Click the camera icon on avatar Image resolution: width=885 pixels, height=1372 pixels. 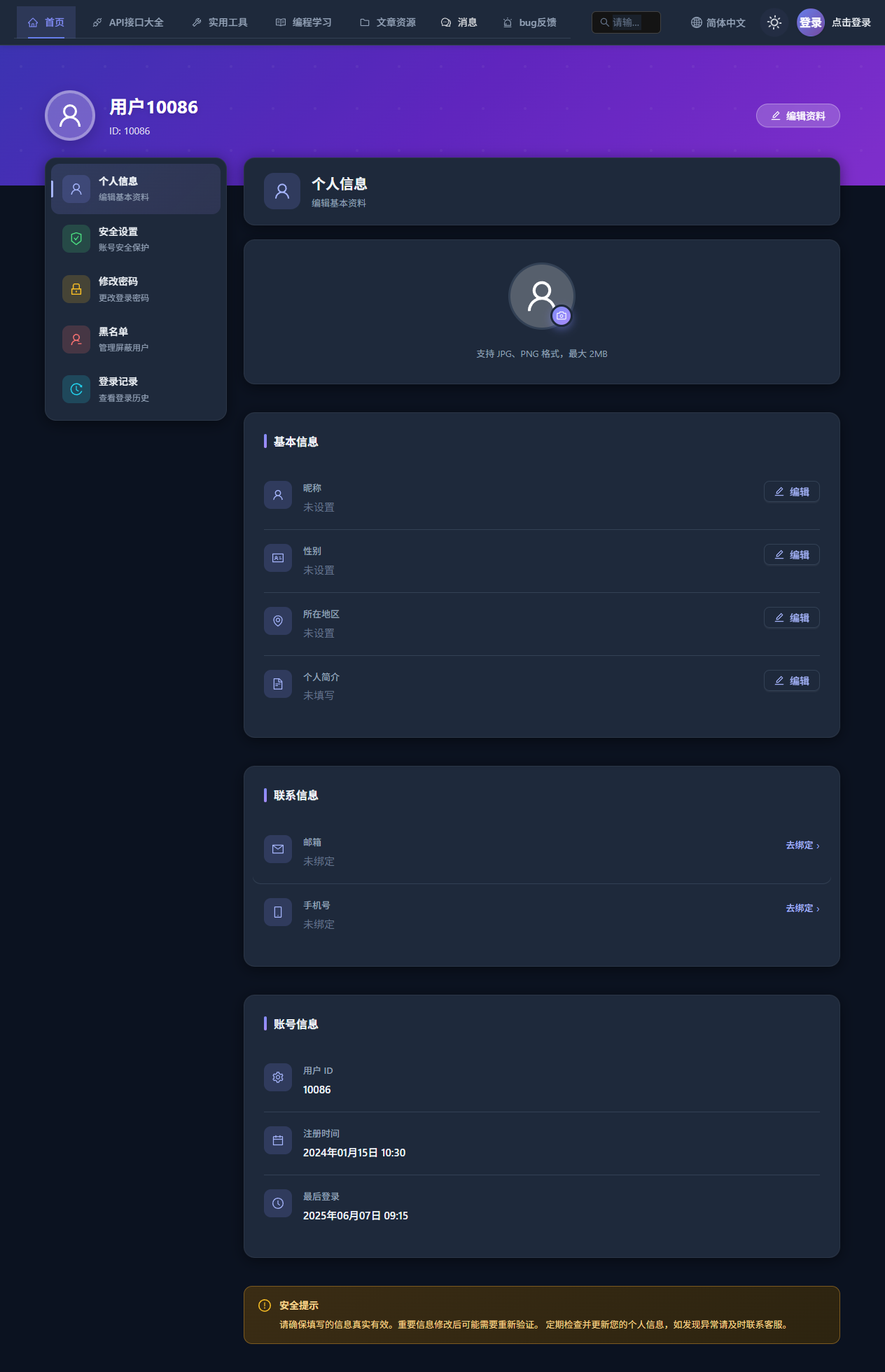561,316
